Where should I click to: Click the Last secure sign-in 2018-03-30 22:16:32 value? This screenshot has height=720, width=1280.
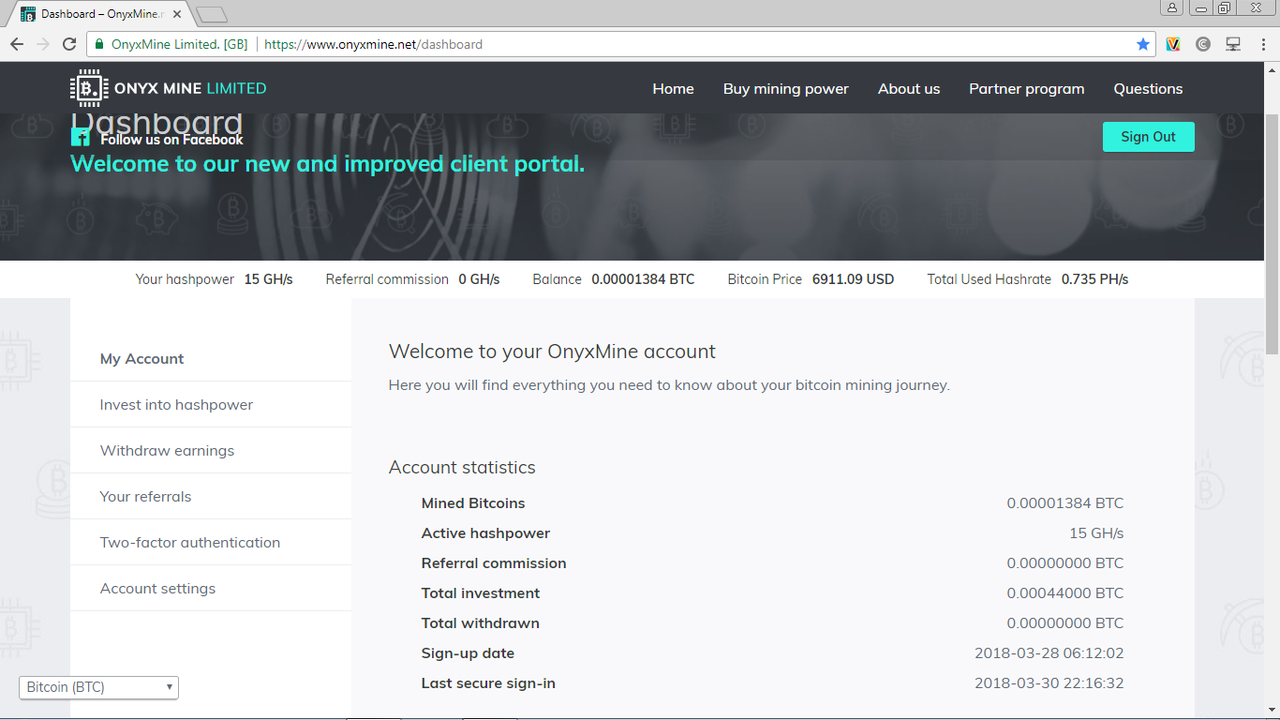click(x=1049, y=683)
